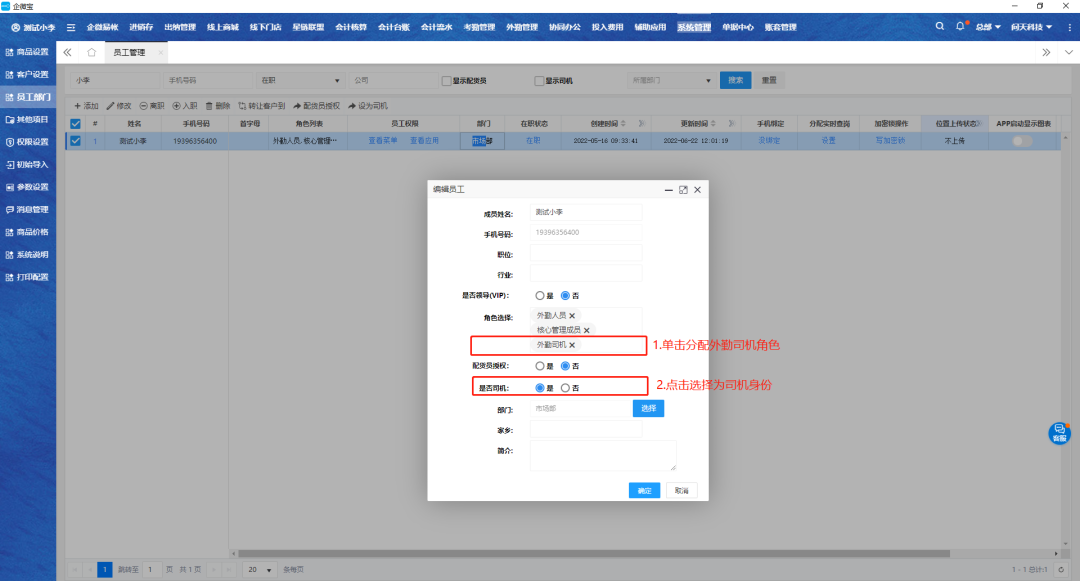Viewport: 1080px width, 581px height.
Task: Select 是 for 是否司机
Action: [x=541, y=388]
